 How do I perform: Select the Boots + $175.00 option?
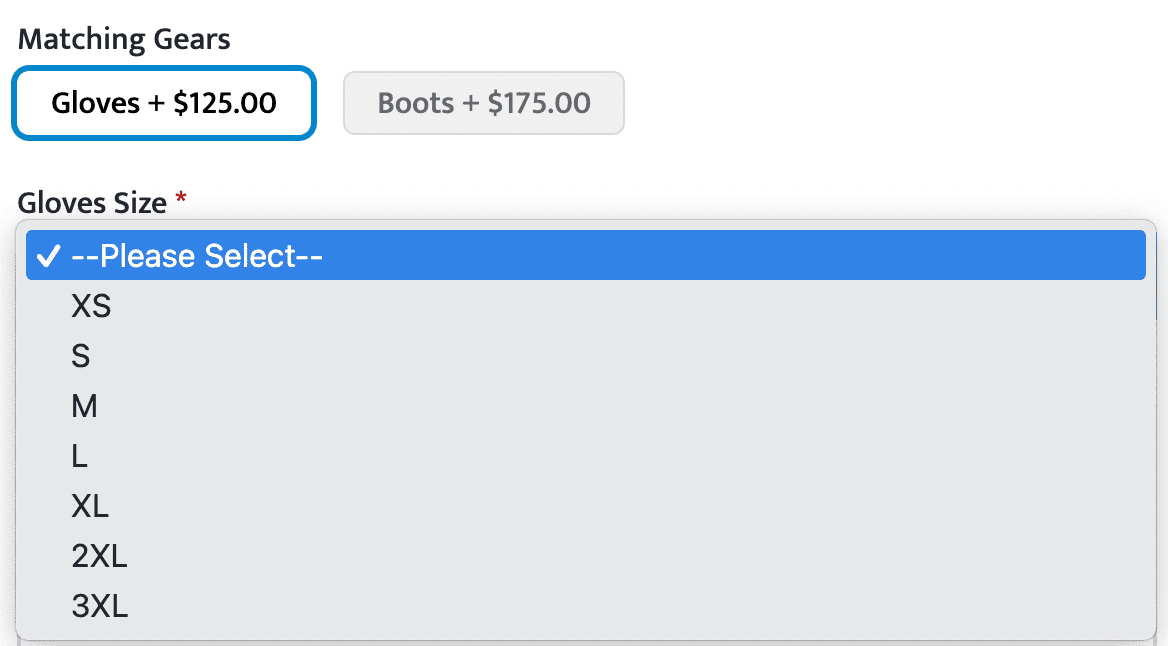pos(484,102)
